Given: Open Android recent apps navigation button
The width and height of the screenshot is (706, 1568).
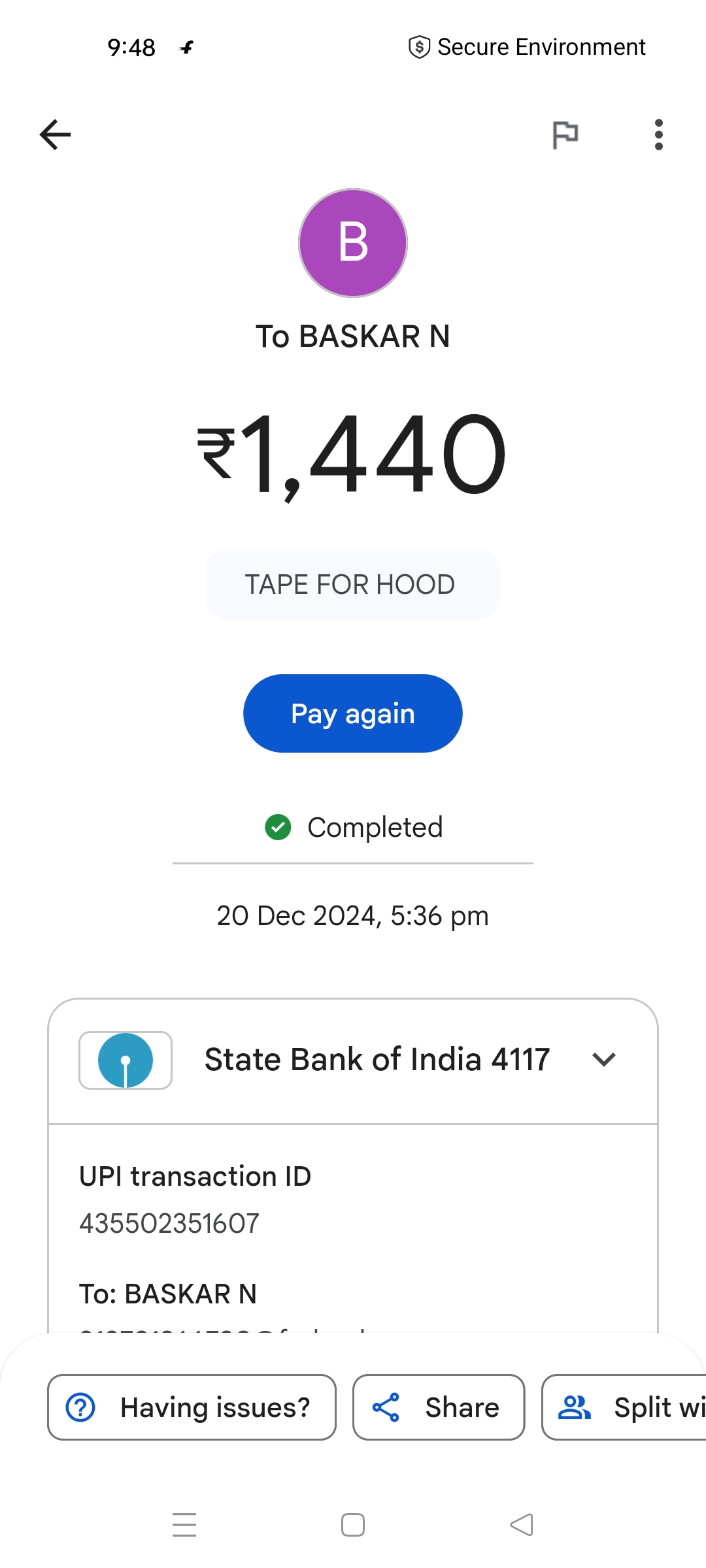Looking at the screenshot, I should (x=184, y=1525).
